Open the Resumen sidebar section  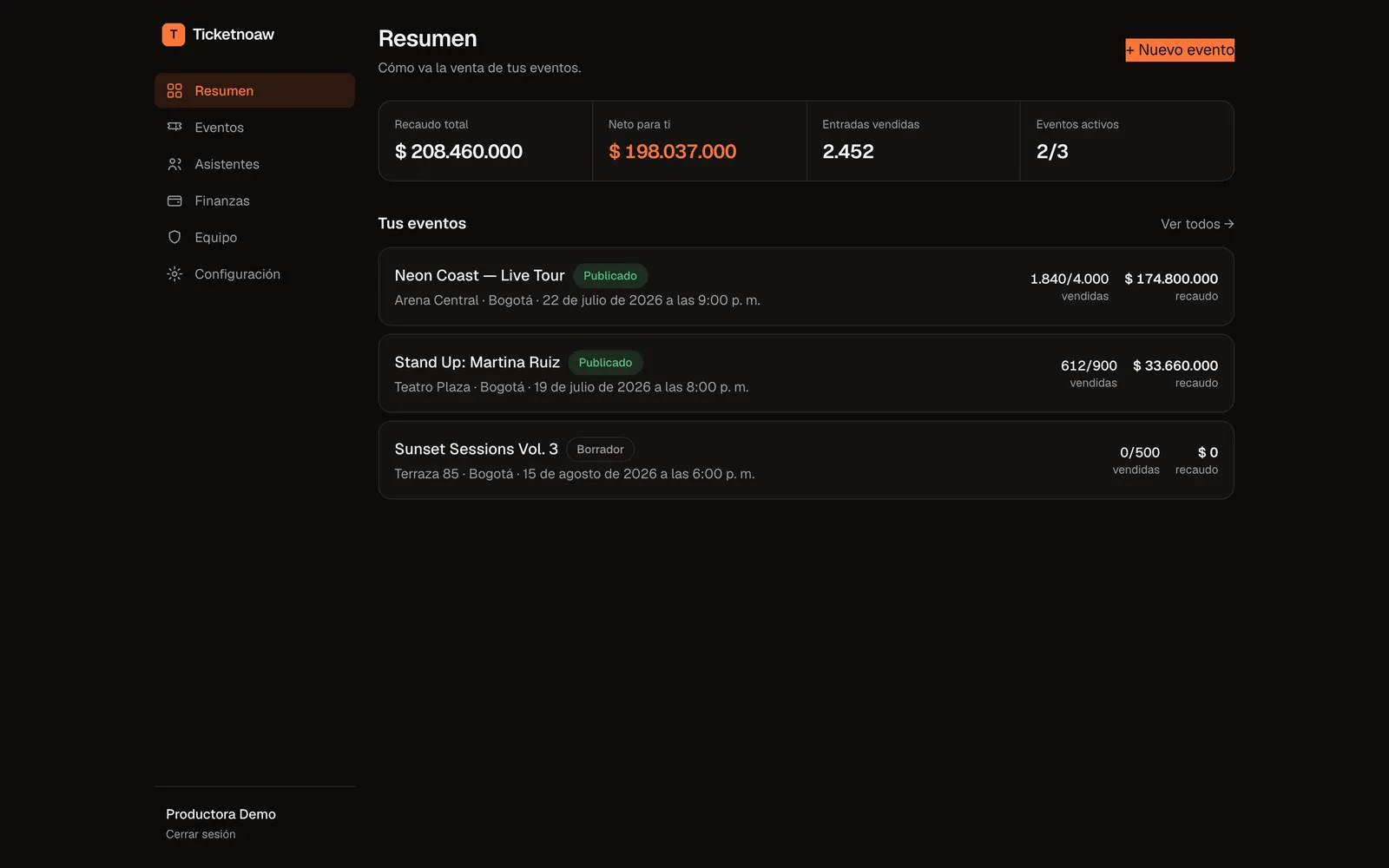(254, 90)
